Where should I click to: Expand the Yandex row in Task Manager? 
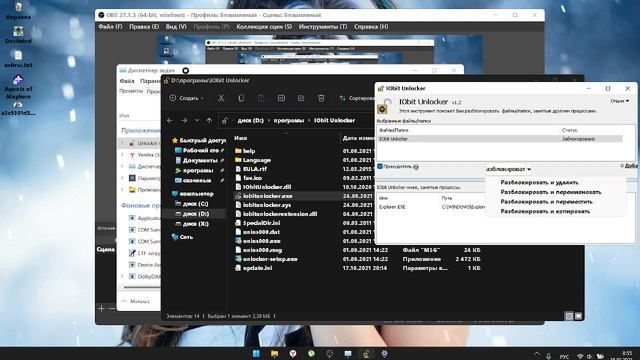click(x=122, y=155)
